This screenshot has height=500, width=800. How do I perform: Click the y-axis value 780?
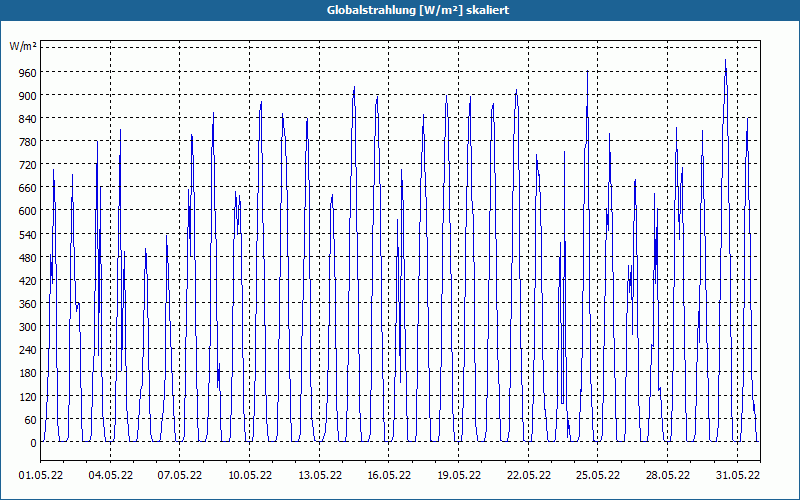(28, 142)
